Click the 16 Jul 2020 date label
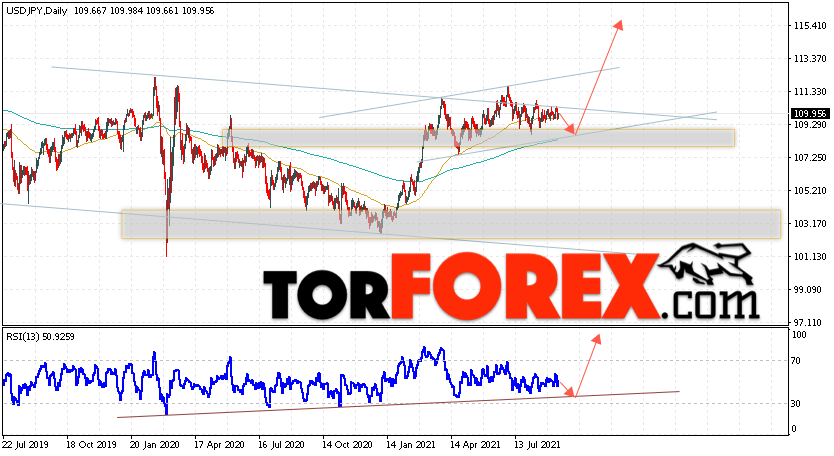This screenshot has height=456, width=834. click(x=282, y=444)
